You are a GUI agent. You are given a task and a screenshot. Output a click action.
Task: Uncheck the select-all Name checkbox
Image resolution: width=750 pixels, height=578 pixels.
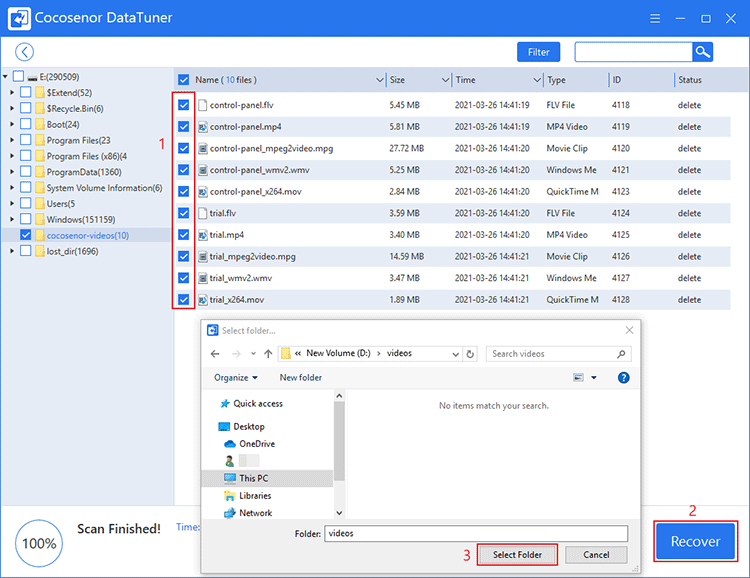click(183, 79)
